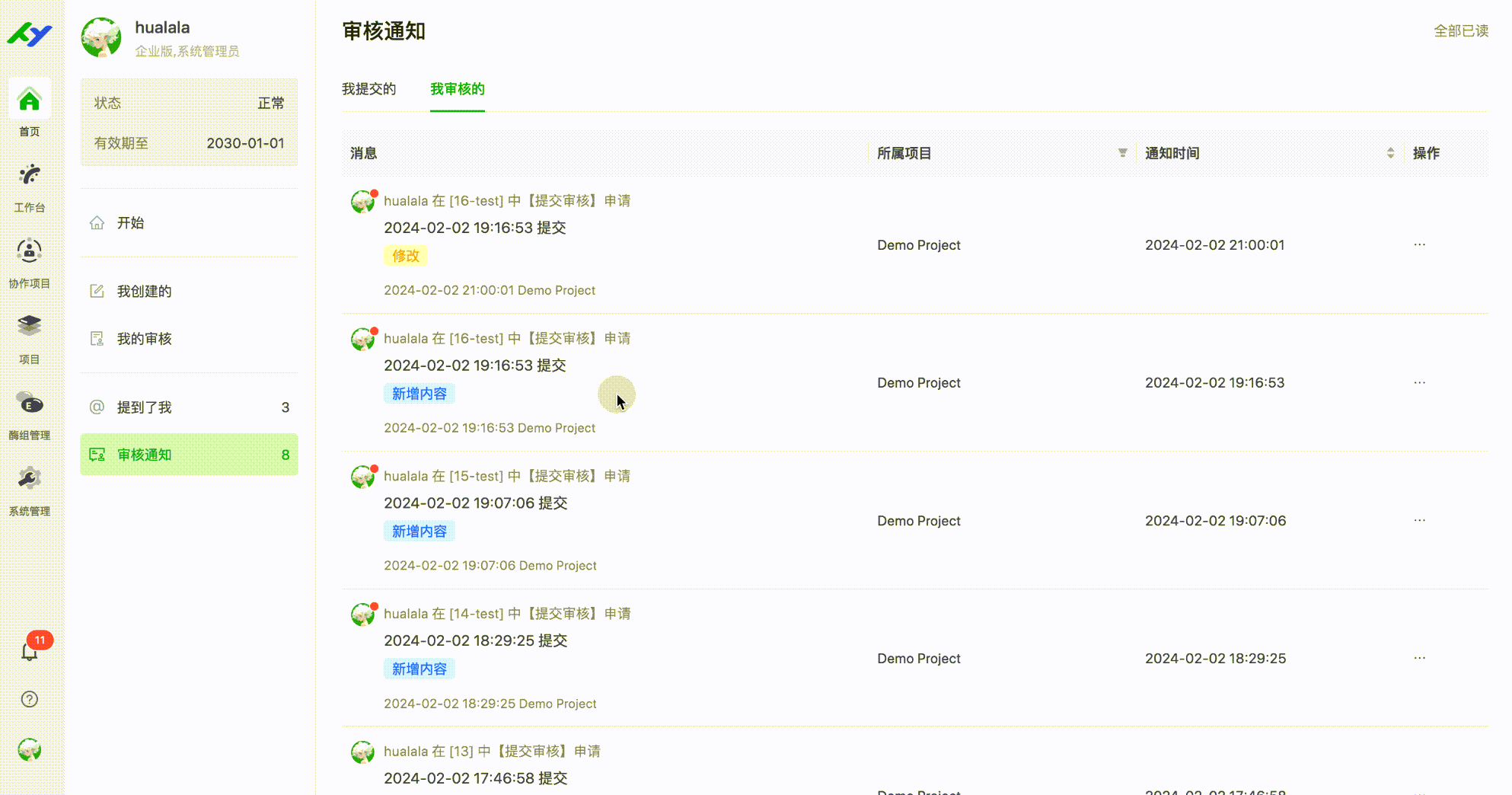Image resolution: width=1512 pixels, height=795 pixels.
Task: Open the help question mark icon
Action: 30,699
